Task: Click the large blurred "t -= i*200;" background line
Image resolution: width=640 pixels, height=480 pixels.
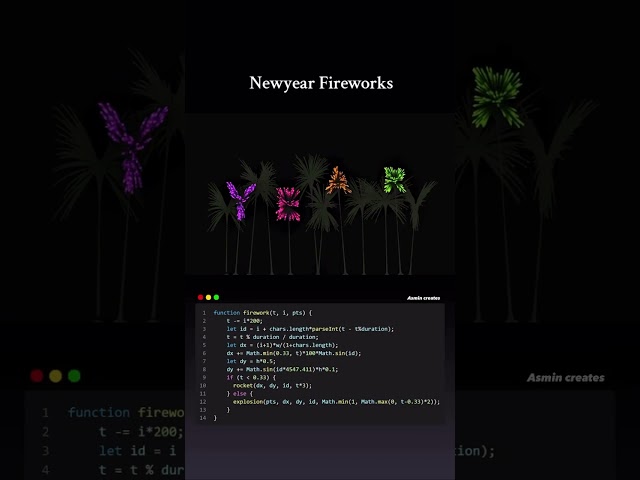Action: [141, 431]
